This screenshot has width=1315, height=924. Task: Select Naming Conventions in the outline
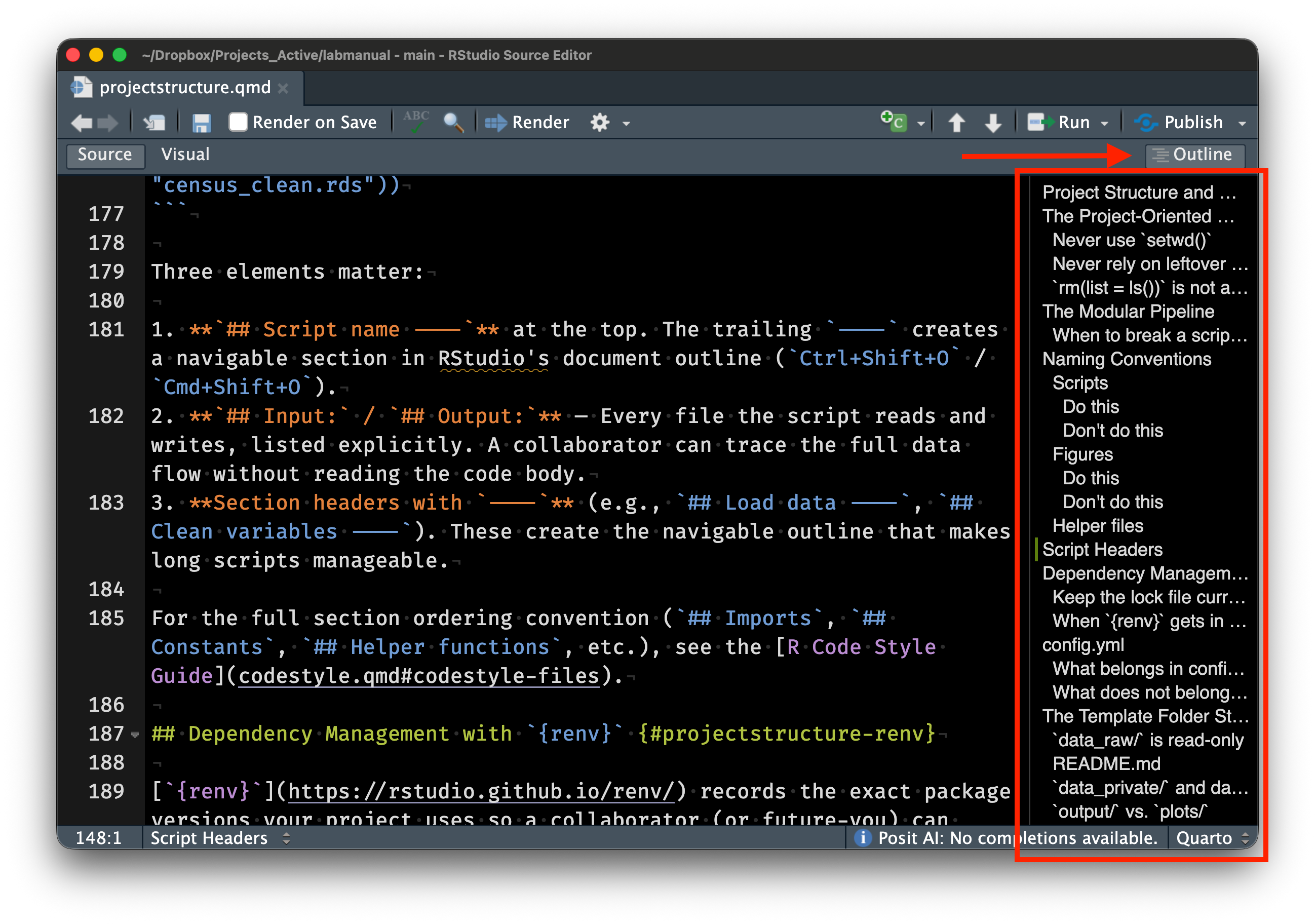1127,359
